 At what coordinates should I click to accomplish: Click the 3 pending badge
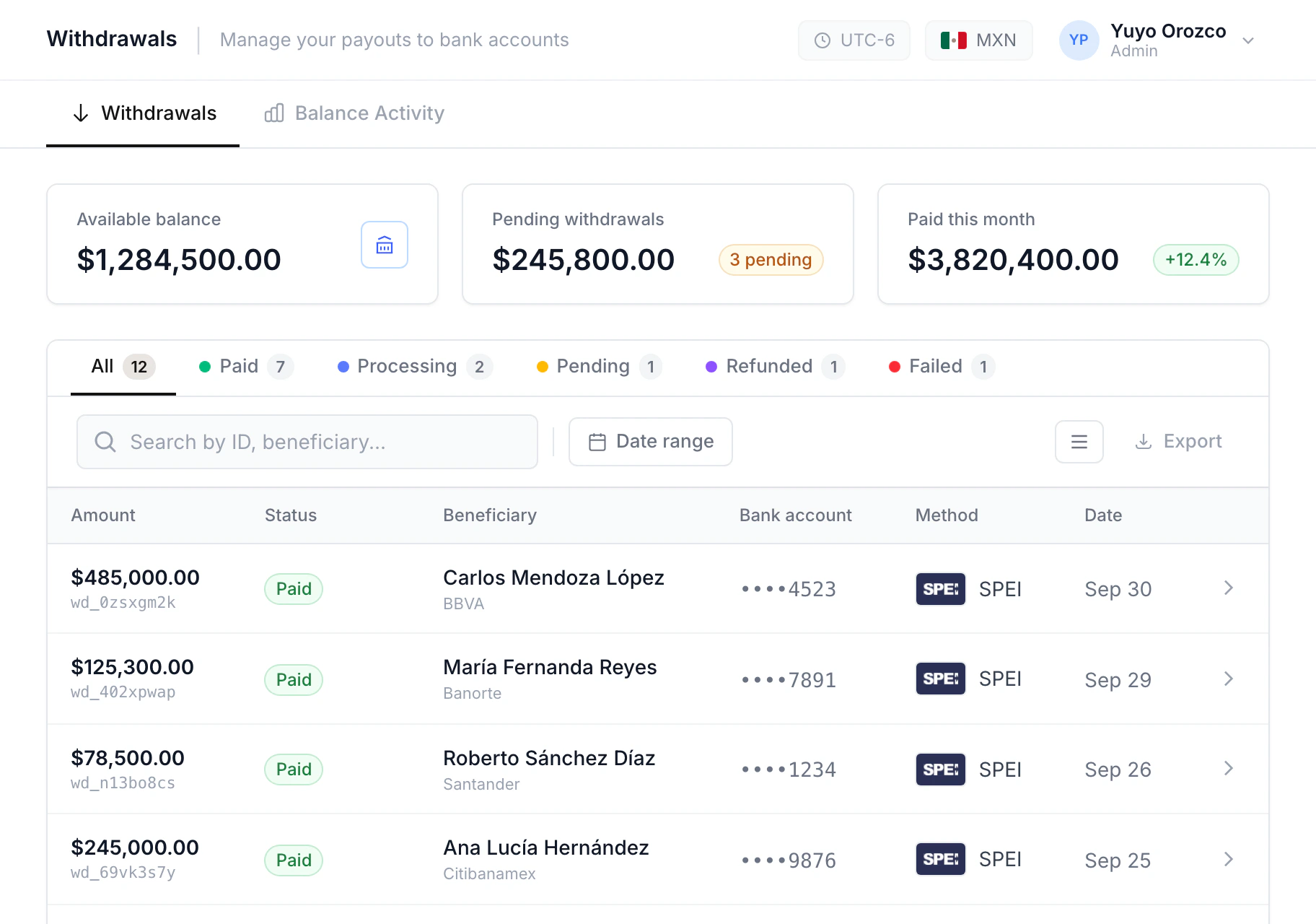pos(771,260)
